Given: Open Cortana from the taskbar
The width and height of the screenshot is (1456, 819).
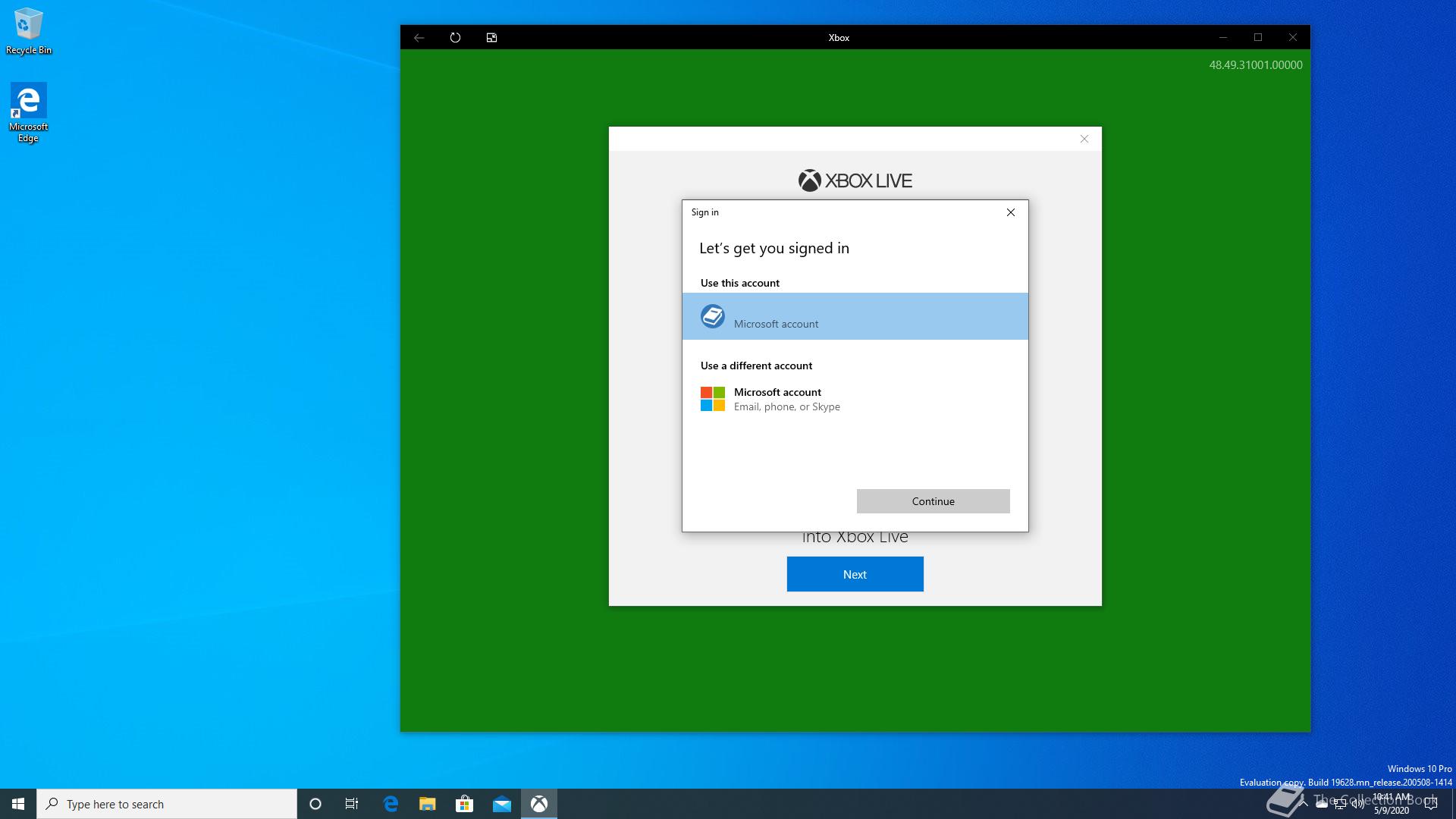Looking at the screenshot, I should click(315, 804).
